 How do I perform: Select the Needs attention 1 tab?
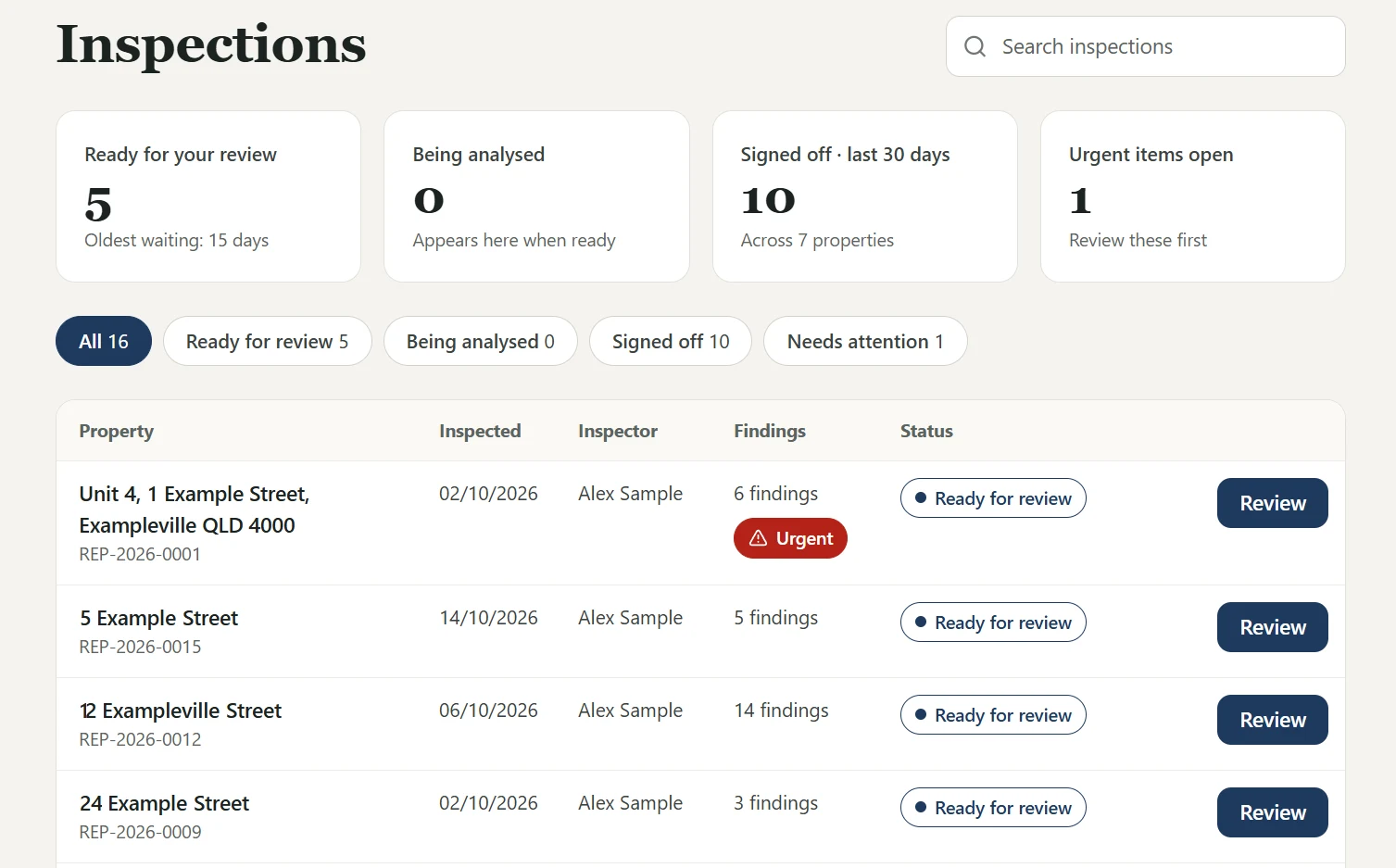click(x=865, y=341)
